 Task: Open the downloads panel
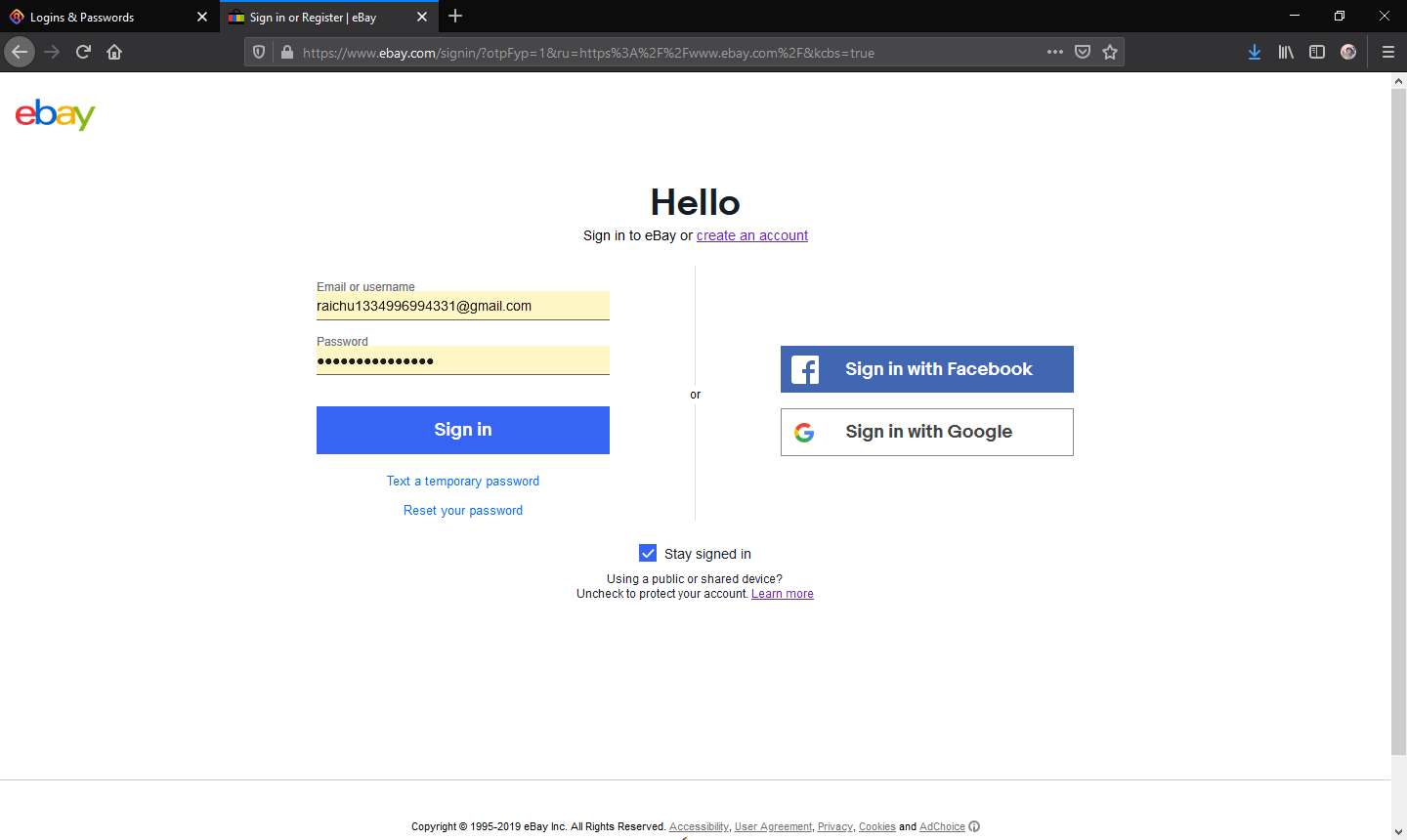[x=1255, y=52]
